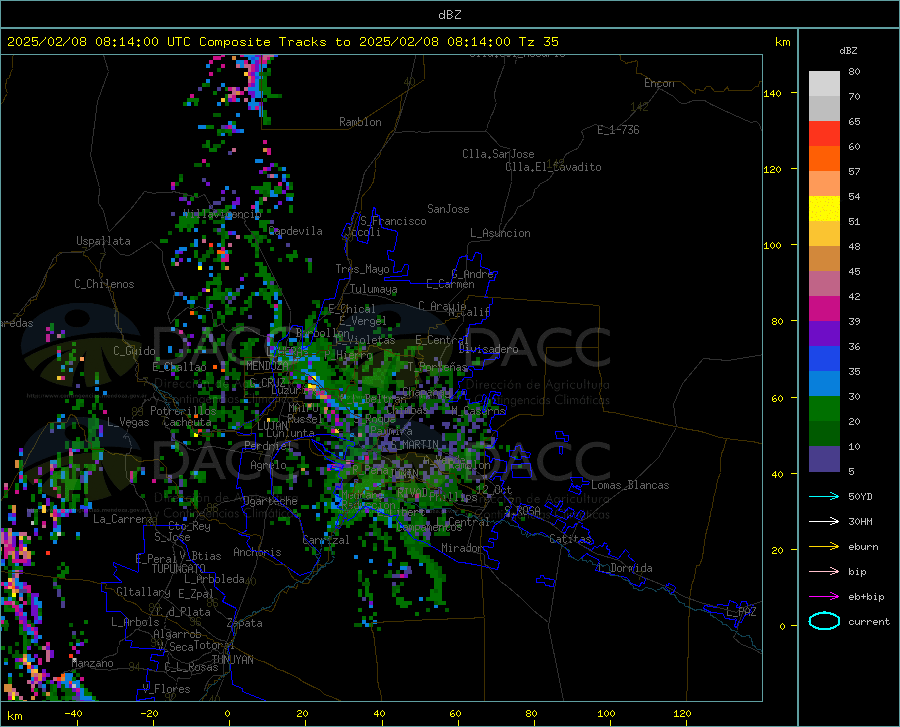
Task: Click the Encon place label
Action: [x=659, y=83]
